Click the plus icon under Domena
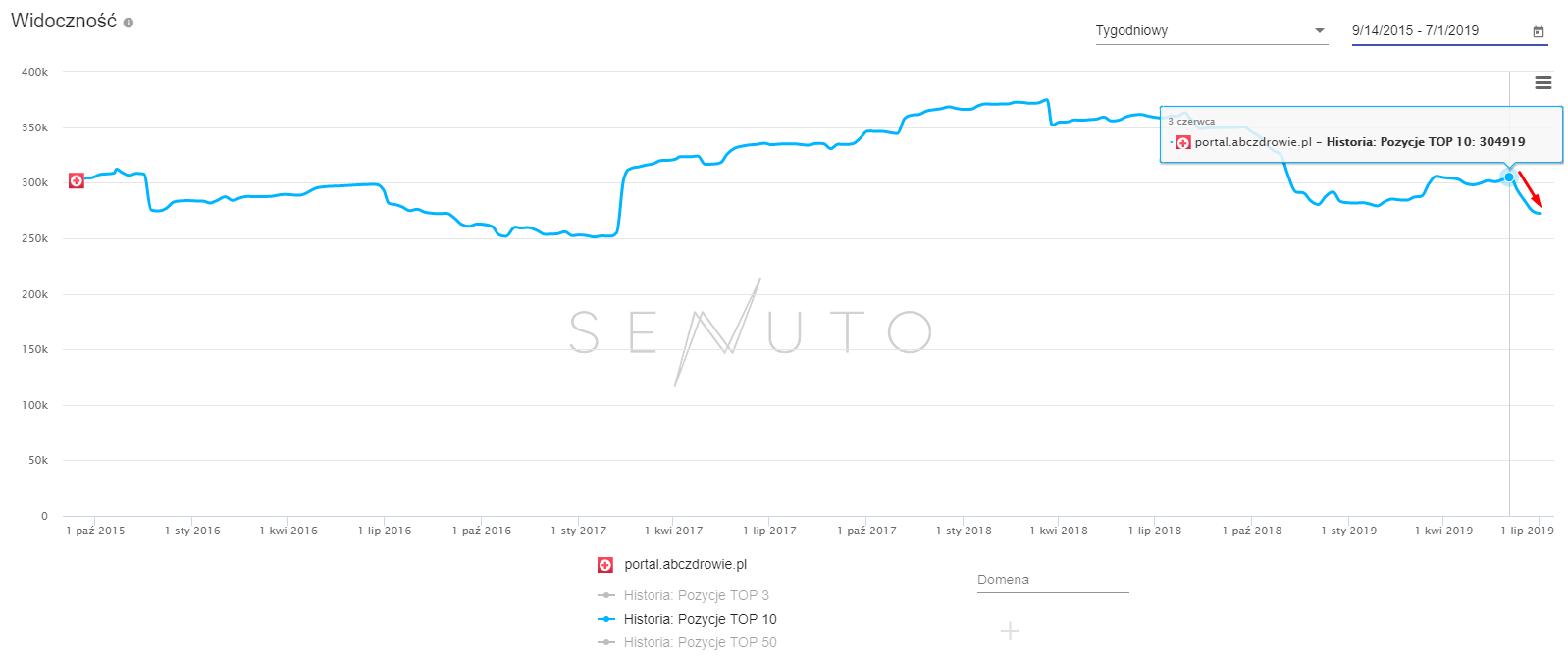The width and height of the screenshot is (1568, 657). [1010, 631]
